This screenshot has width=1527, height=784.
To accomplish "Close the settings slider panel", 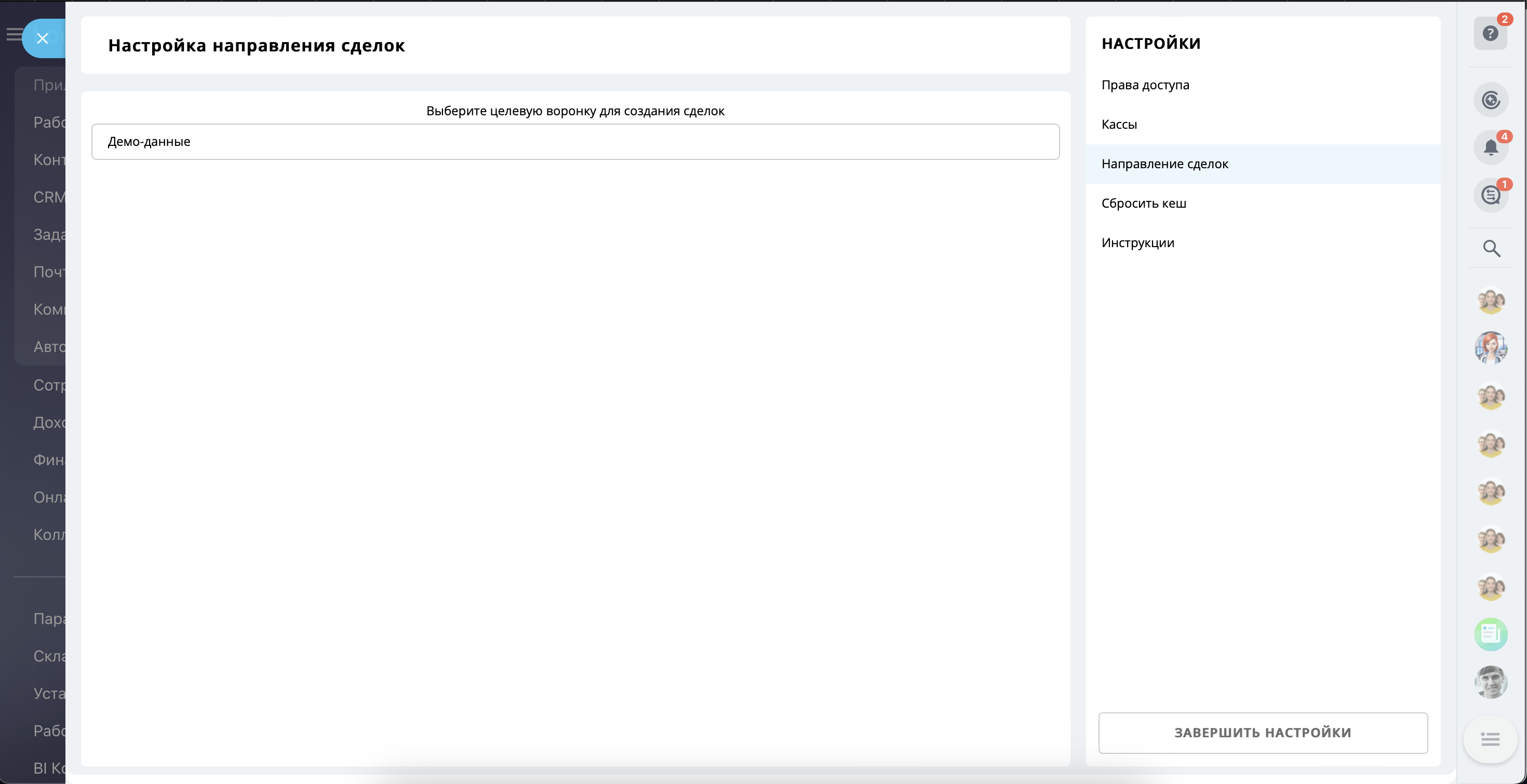I will pos(43,38).
